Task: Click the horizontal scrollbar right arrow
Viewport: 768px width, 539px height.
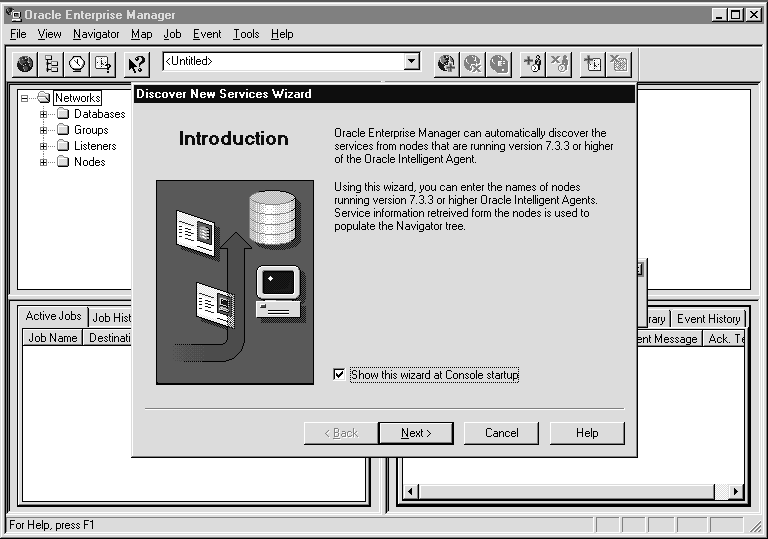Action: pyautogui.click(x=736, y=491)
